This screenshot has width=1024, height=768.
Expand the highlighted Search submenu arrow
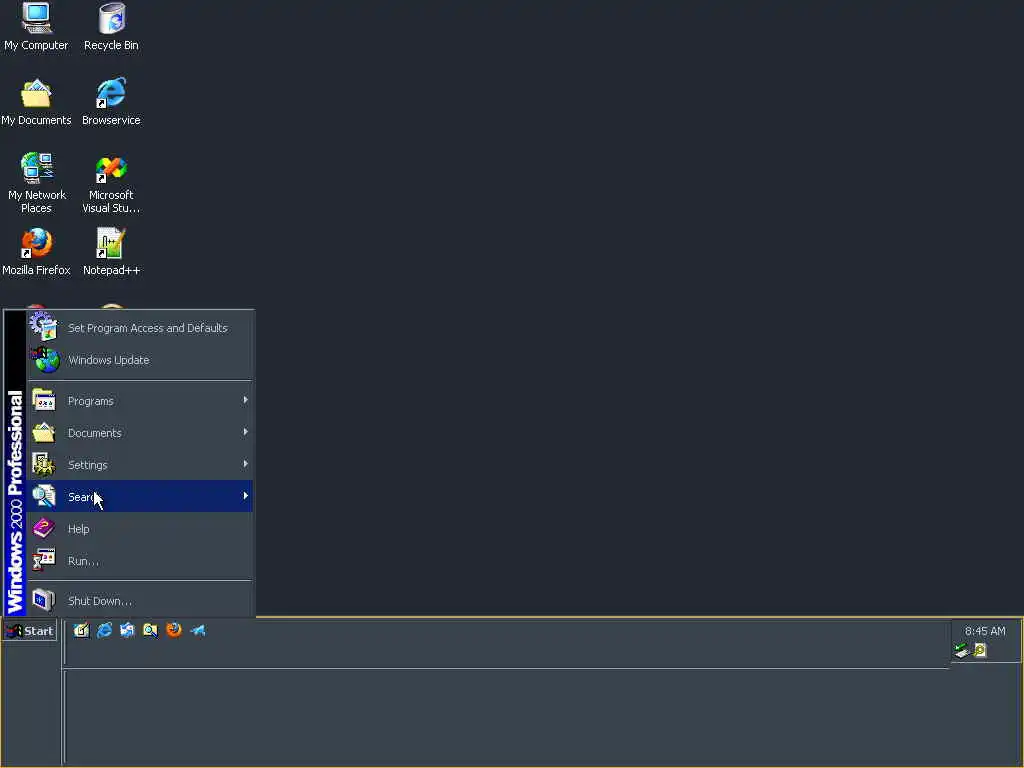246,496
